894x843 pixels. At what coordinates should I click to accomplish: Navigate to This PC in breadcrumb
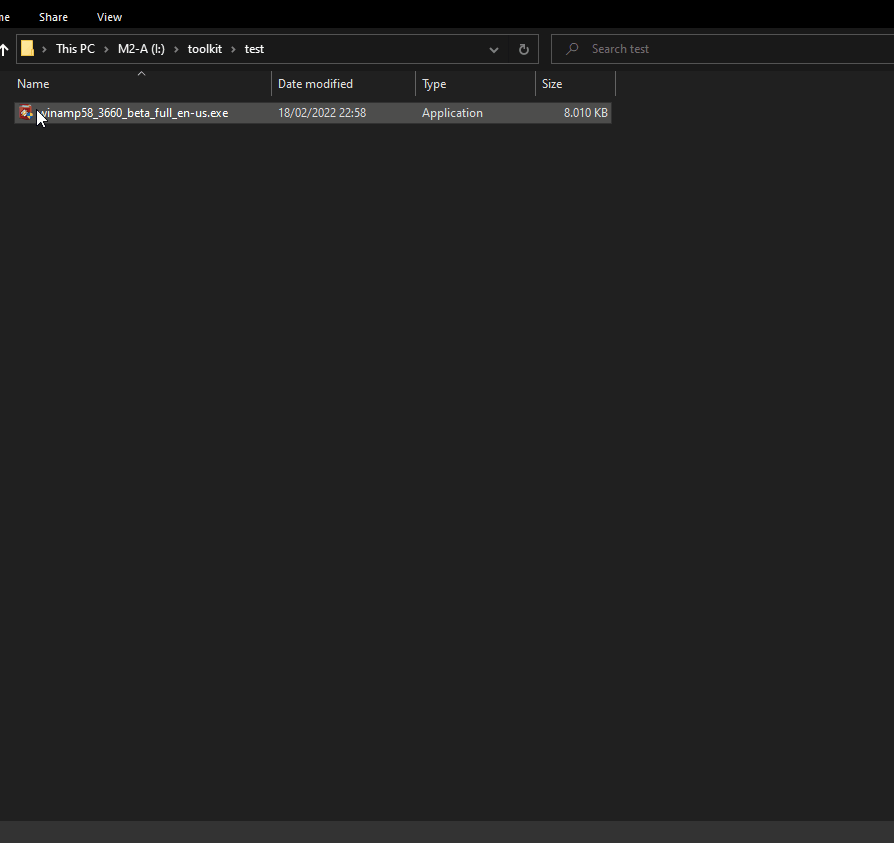[75, 49]
